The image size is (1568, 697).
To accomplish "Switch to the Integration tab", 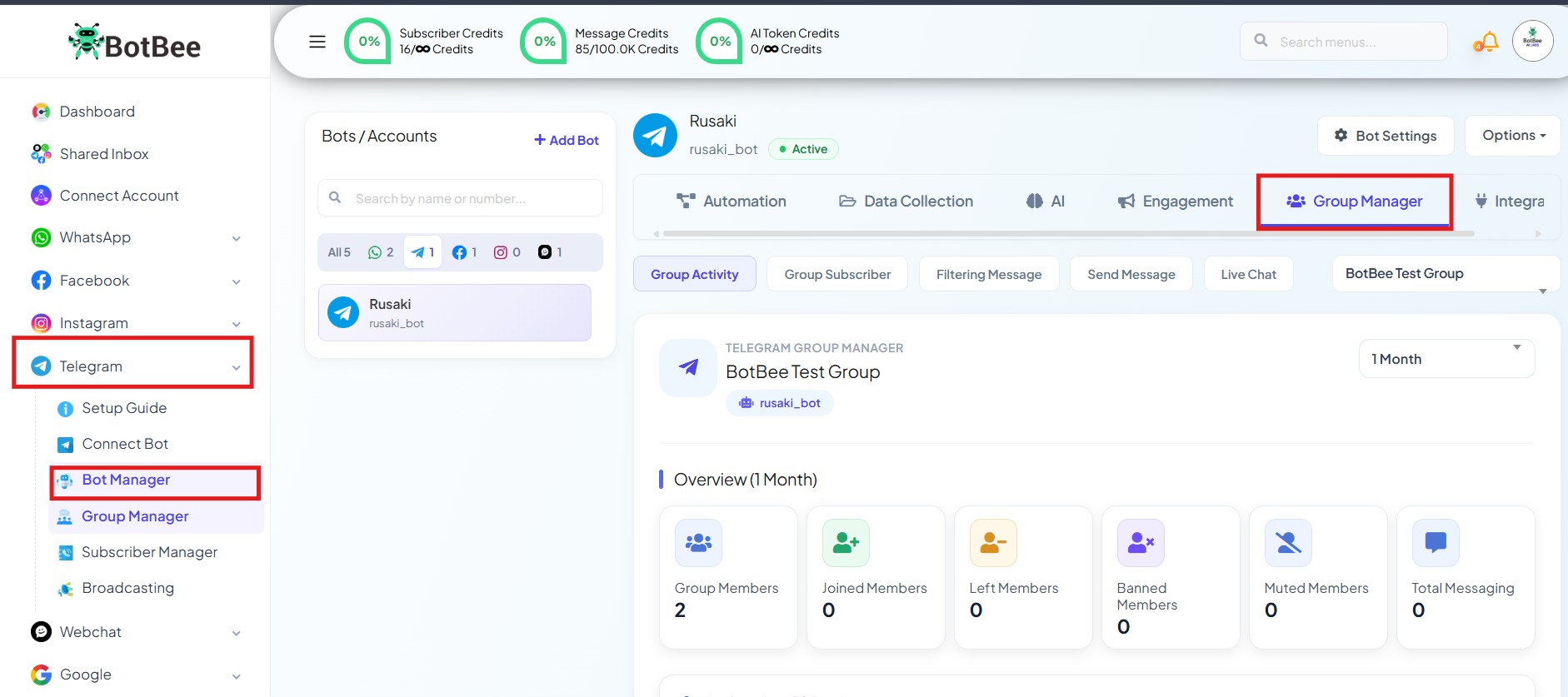I will (x=1509, y=202).
